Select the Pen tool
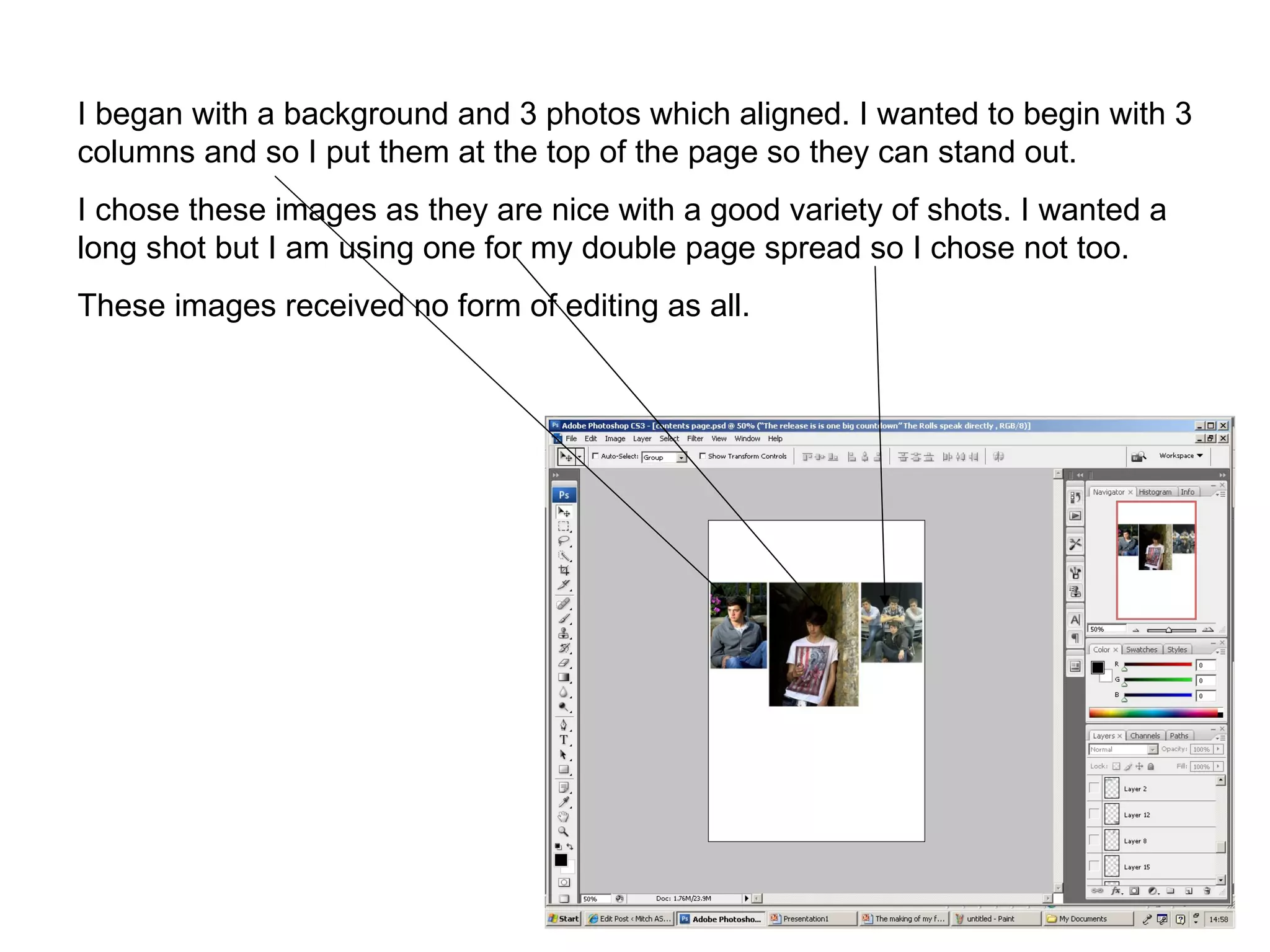This screenshot has height=952, width=1270. click(564, 725)
